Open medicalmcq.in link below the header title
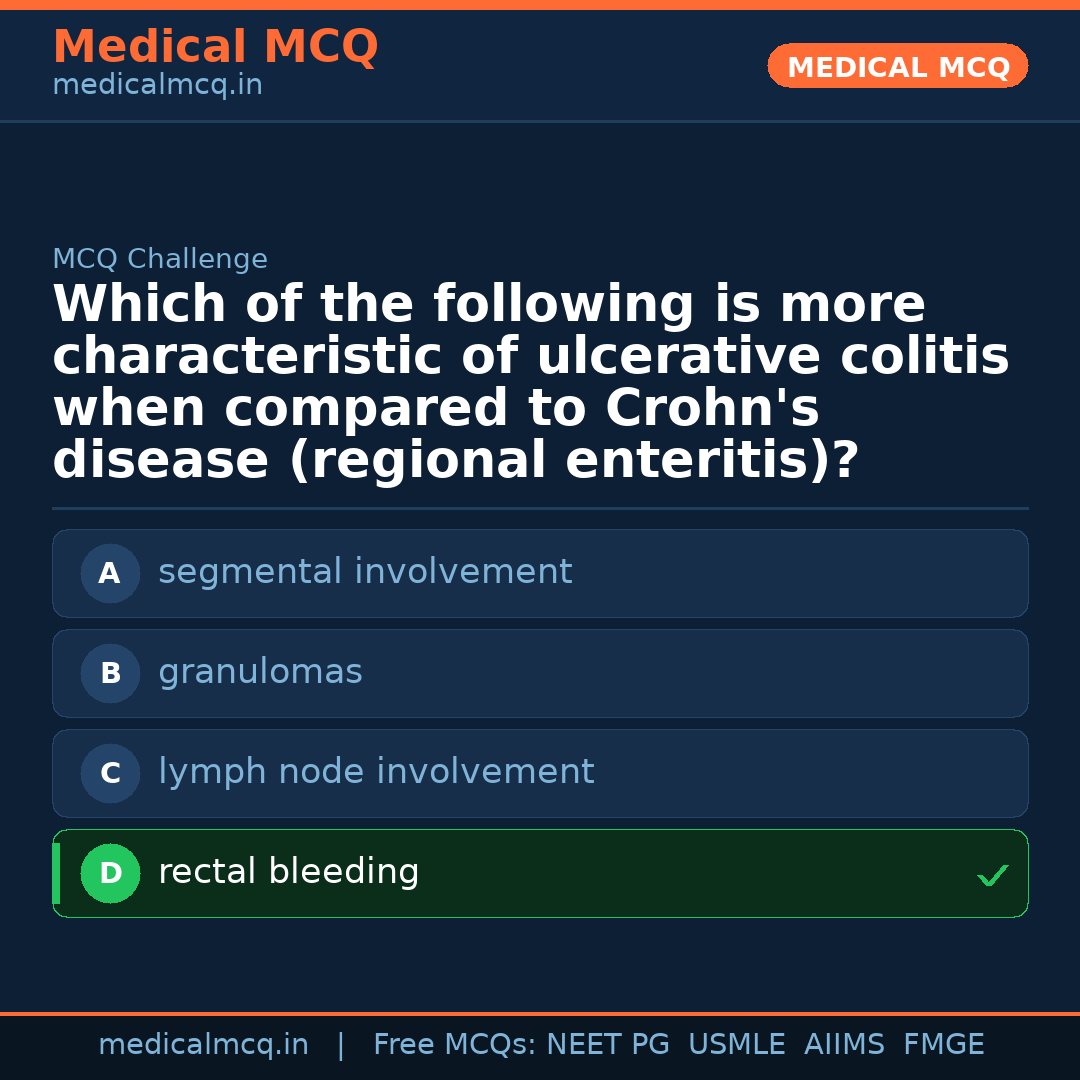Screen dimensions: 1080x1080 157,86
